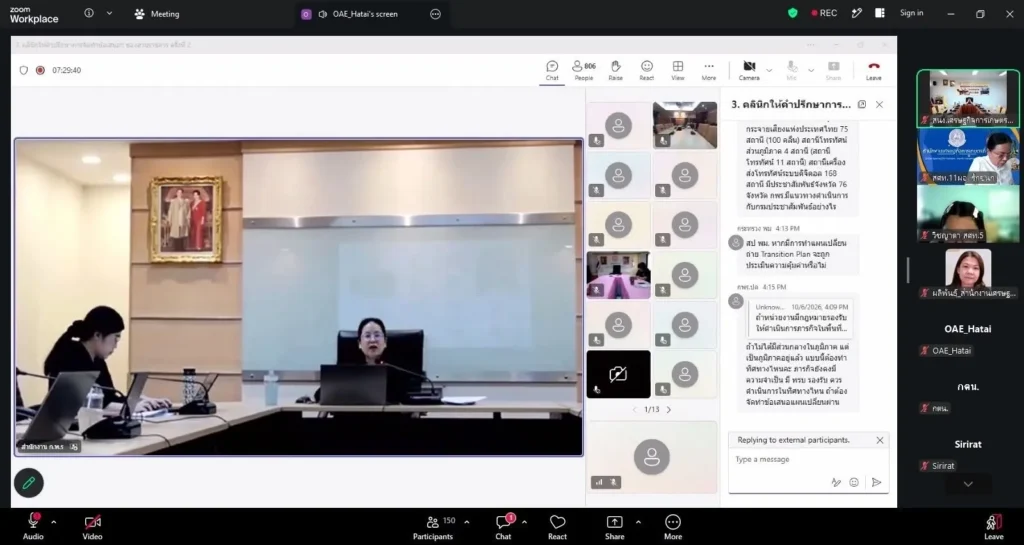Click the Zoom Share screen button
The height and width of the screenshot is (545, 1024).
click(615, 527)
